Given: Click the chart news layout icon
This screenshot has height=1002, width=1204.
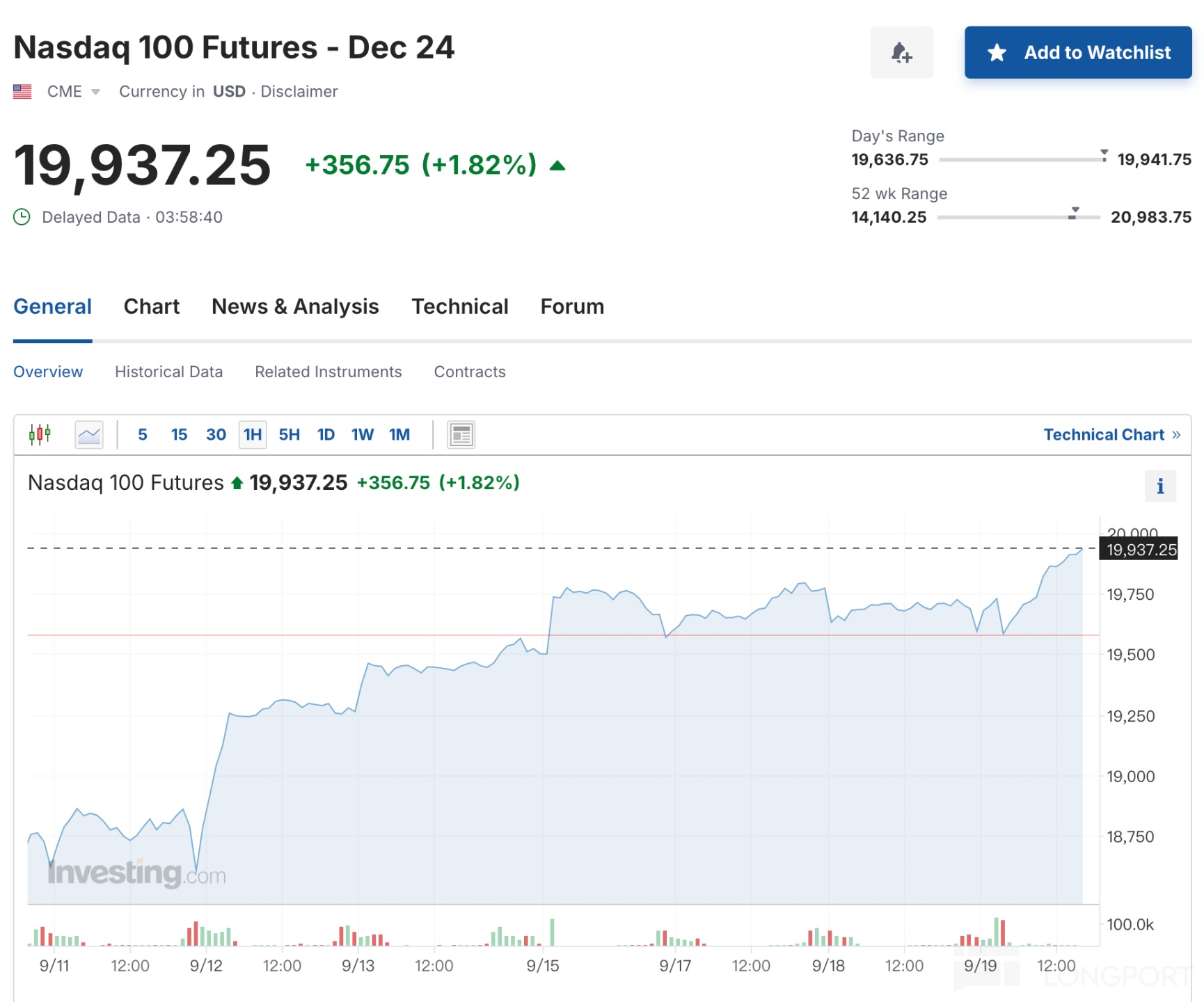Looking at the screenshot, I should coord(461,435).
